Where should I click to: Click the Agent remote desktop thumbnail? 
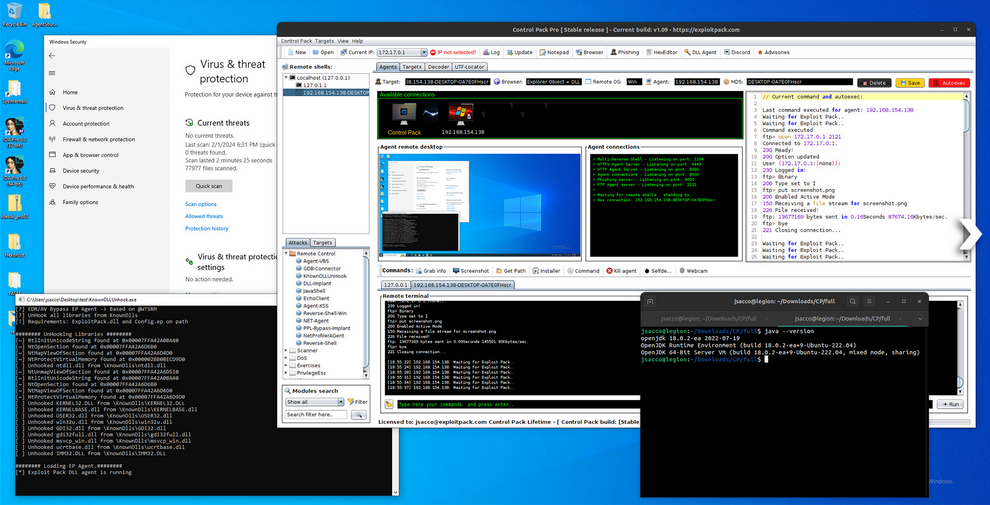(479, 205)
